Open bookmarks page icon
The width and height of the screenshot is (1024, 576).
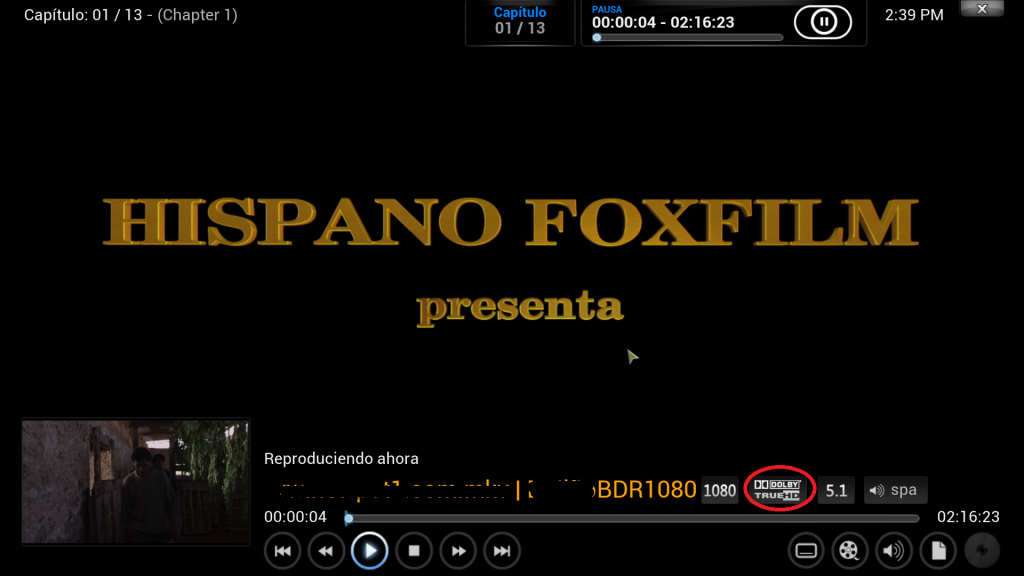tap(938, 550)
